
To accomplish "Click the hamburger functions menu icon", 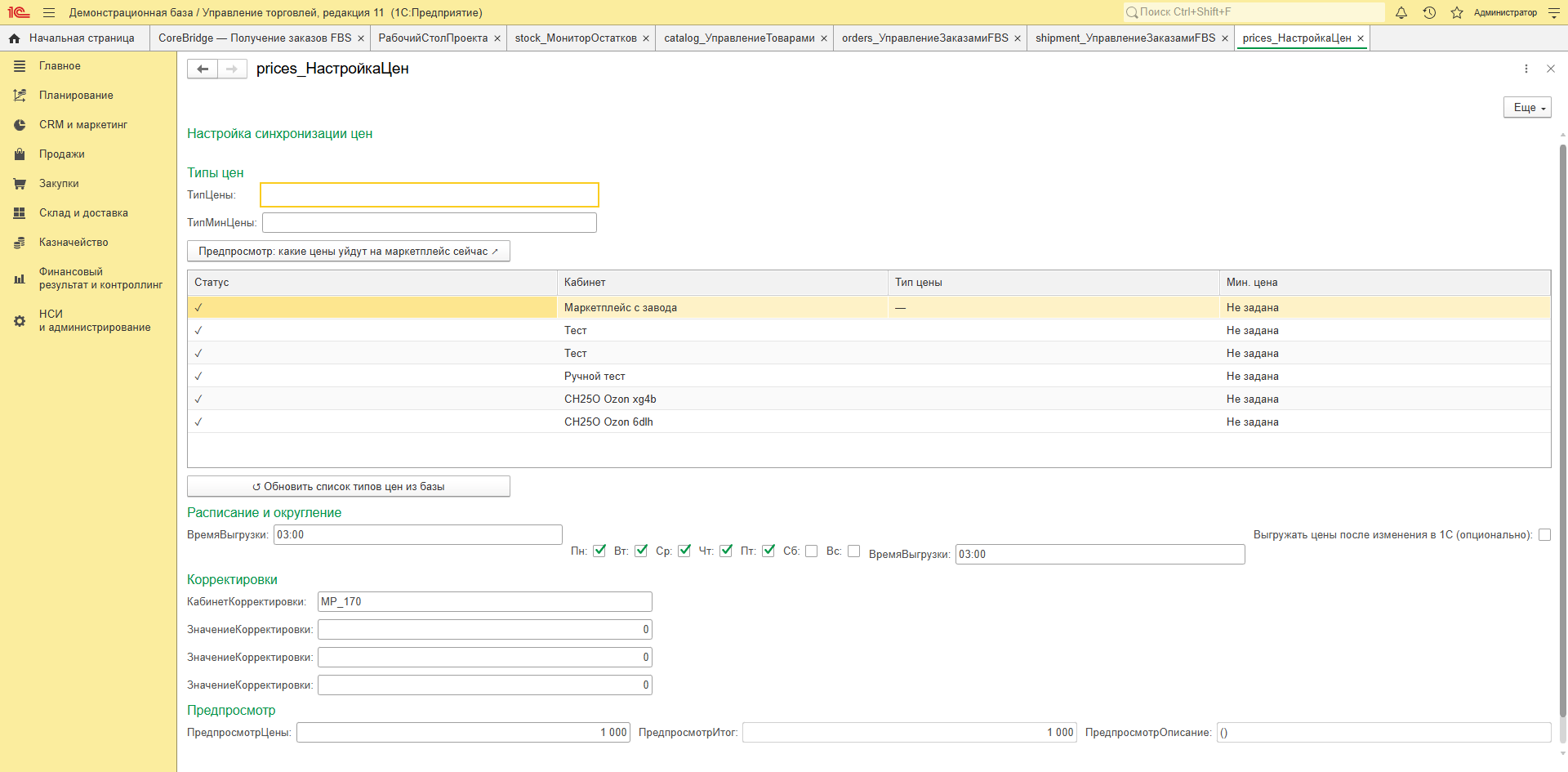I will click(x=49, y=12).
